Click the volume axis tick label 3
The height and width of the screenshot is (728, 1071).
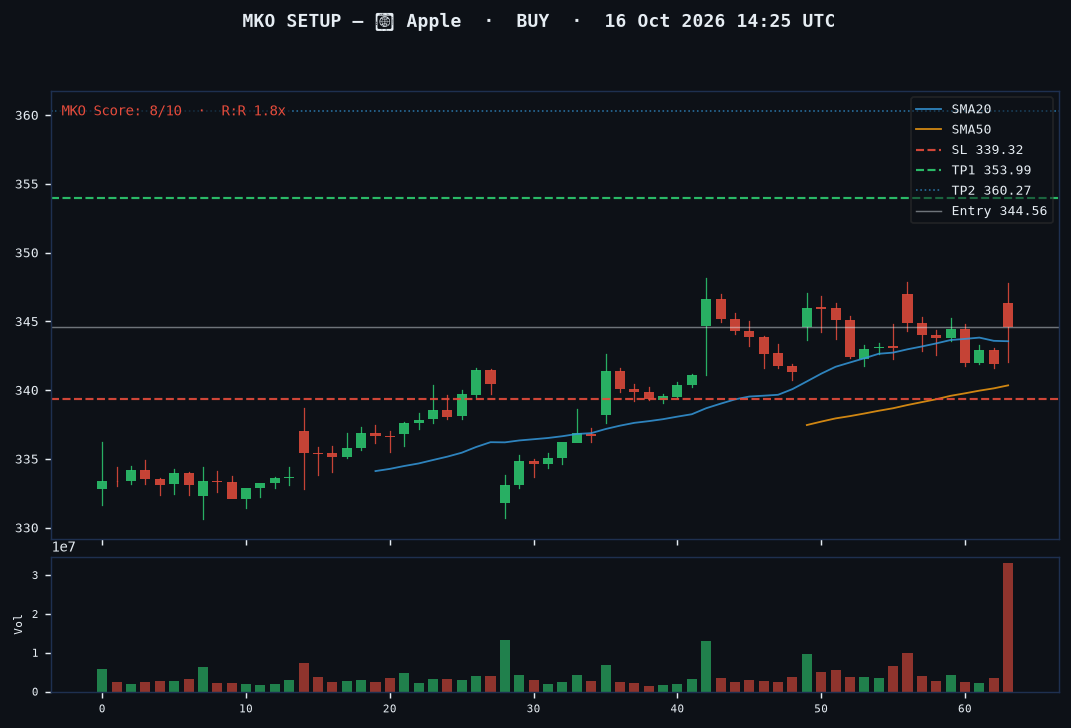point(35,576)
